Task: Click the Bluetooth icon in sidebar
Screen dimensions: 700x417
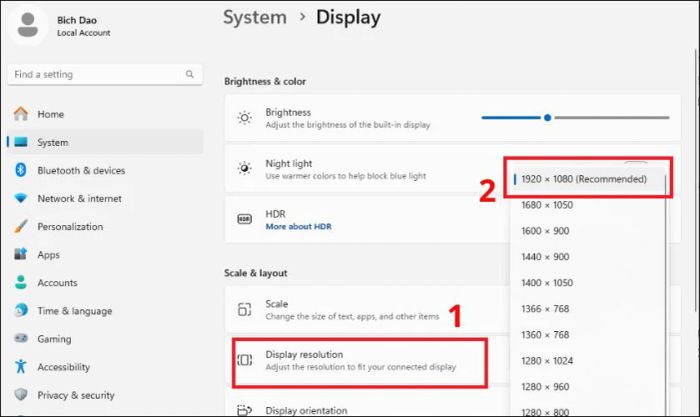Action: [x=21, y=170]
